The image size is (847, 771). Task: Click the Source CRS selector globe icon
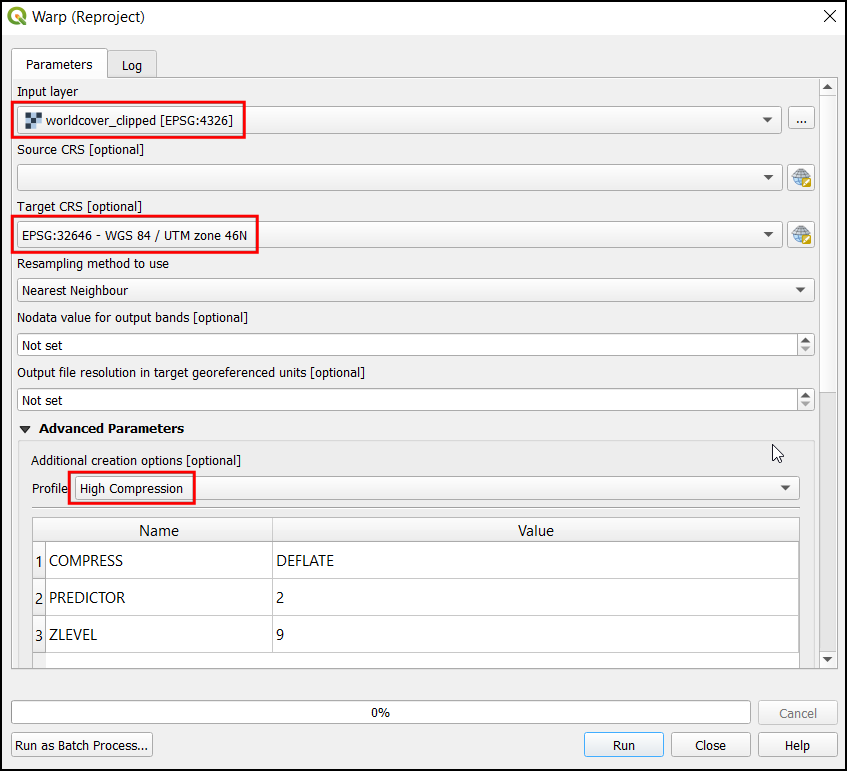tap(800, 178)
